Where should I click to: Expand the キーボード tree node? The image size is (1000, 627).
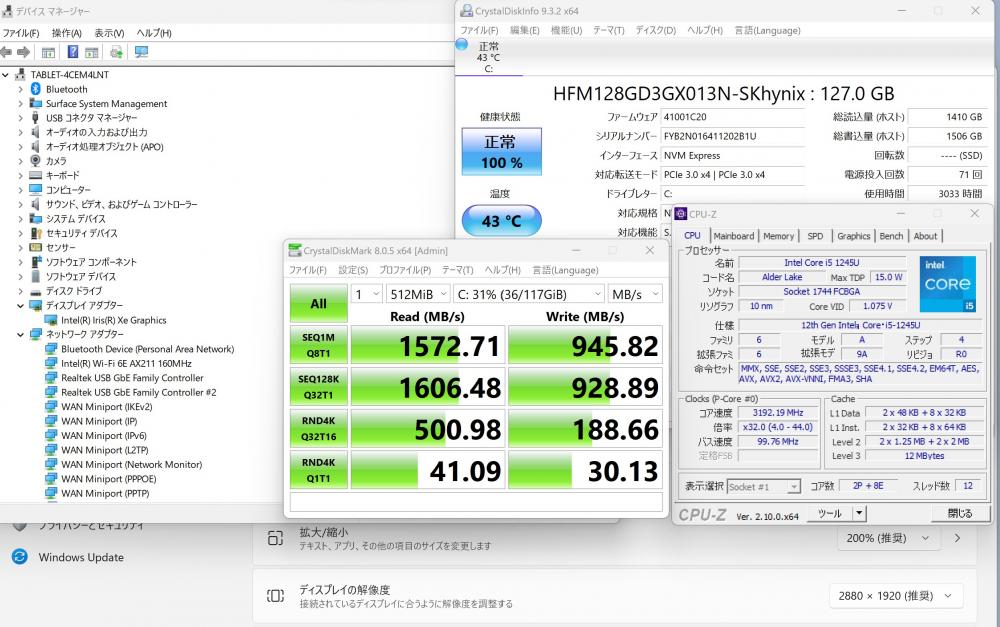[x=20, y=175]
